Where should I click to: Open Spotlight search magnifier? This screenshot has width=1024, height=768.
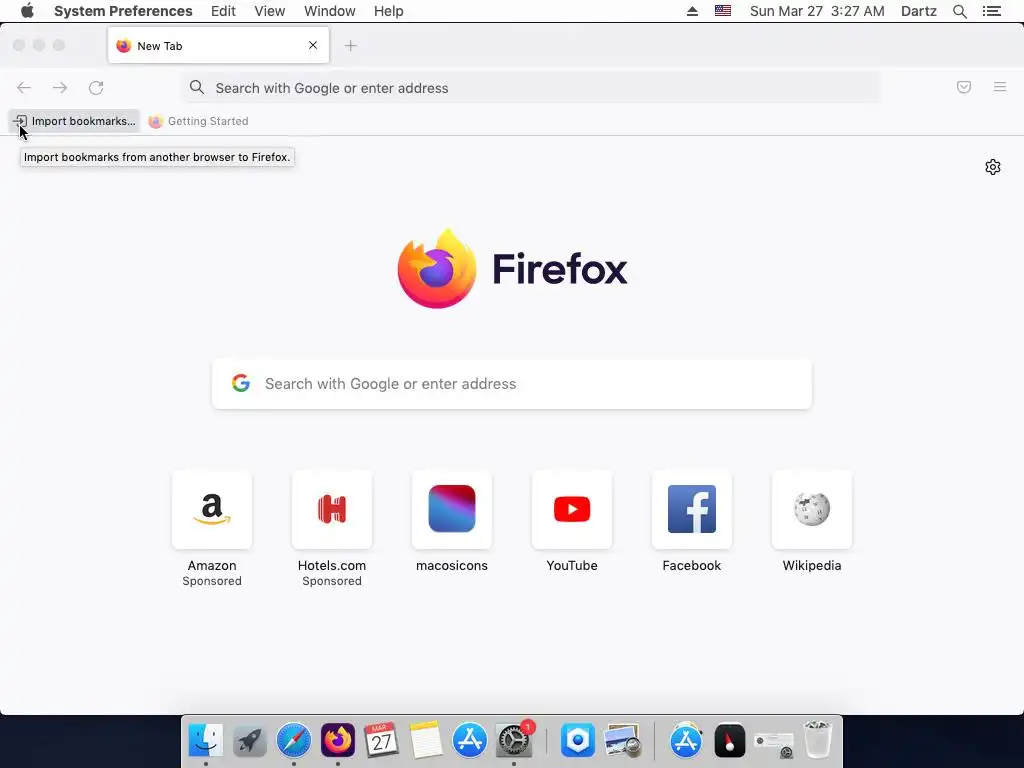[960, 11]
